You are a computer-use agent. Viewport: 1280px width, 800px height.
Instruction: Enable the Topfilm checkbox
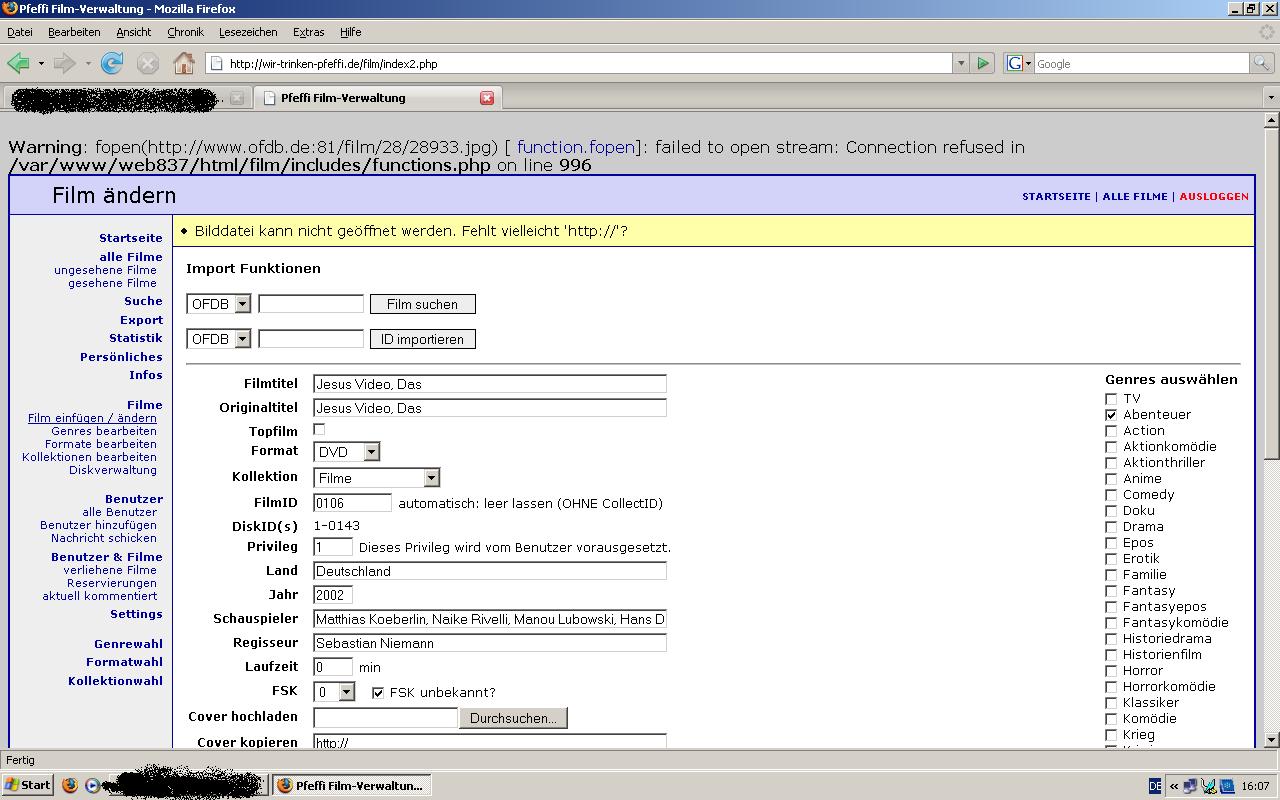coord(320,430)
